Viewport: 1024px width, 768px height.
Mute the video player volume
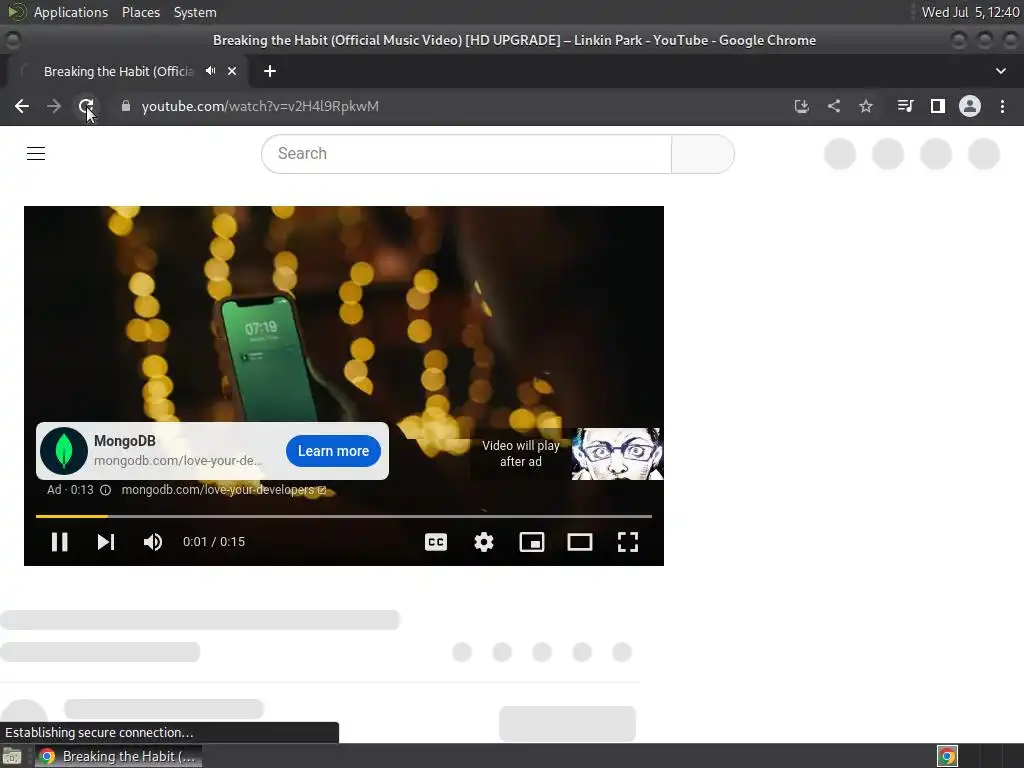153,542
